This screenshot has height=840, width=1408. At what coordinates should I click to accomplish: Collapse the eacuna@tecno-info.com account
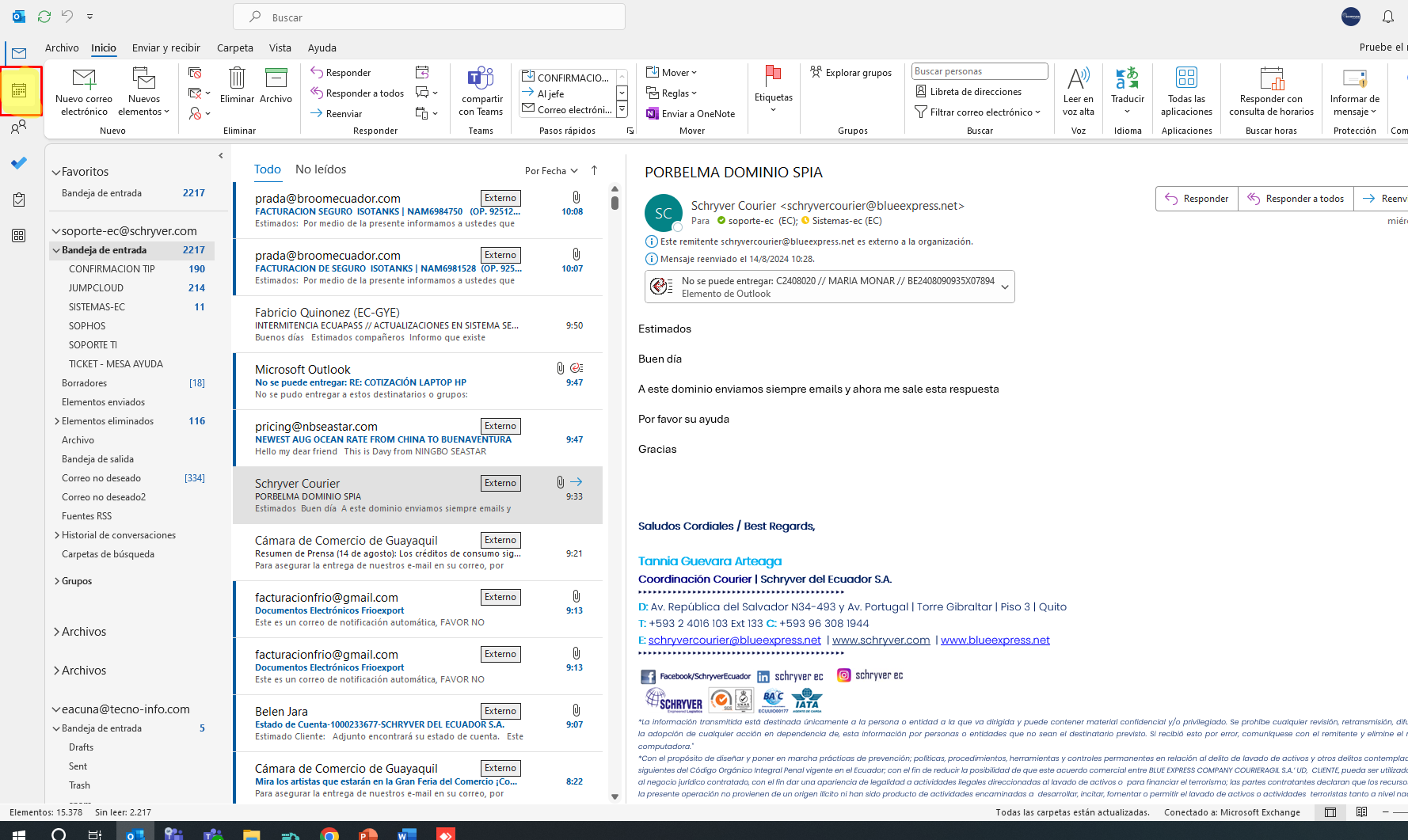pos(56,709)
